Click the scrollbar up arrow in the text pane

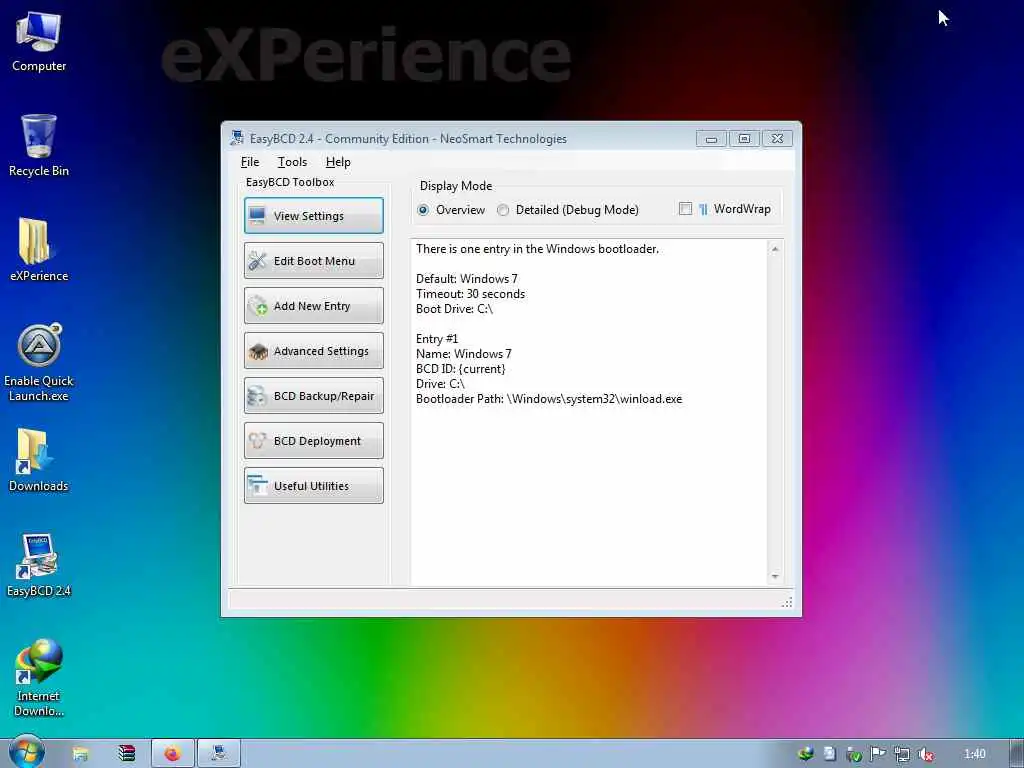[775, 249]
